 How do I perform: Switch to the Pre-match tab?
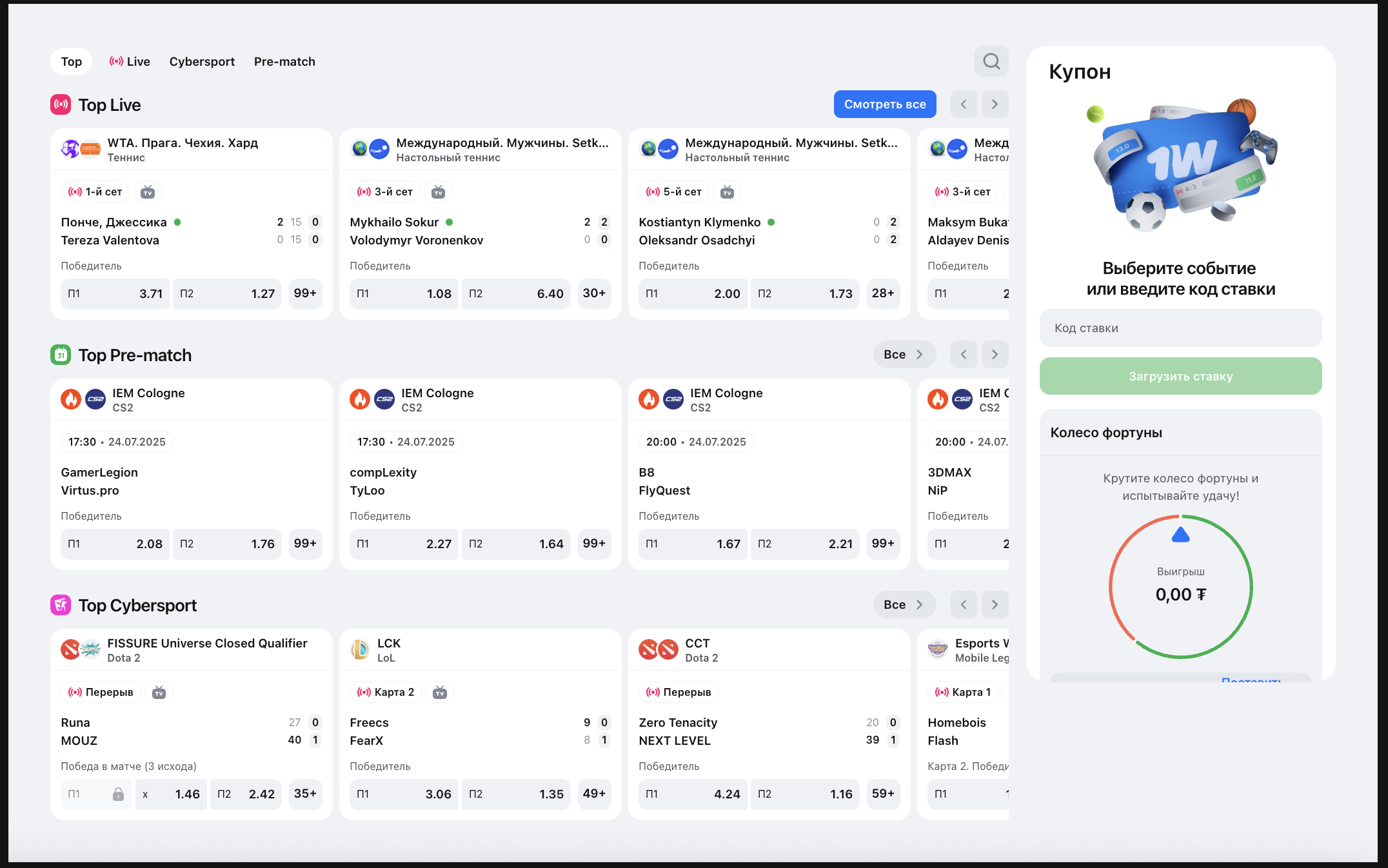pyautogui.click(x=284, y=61)
